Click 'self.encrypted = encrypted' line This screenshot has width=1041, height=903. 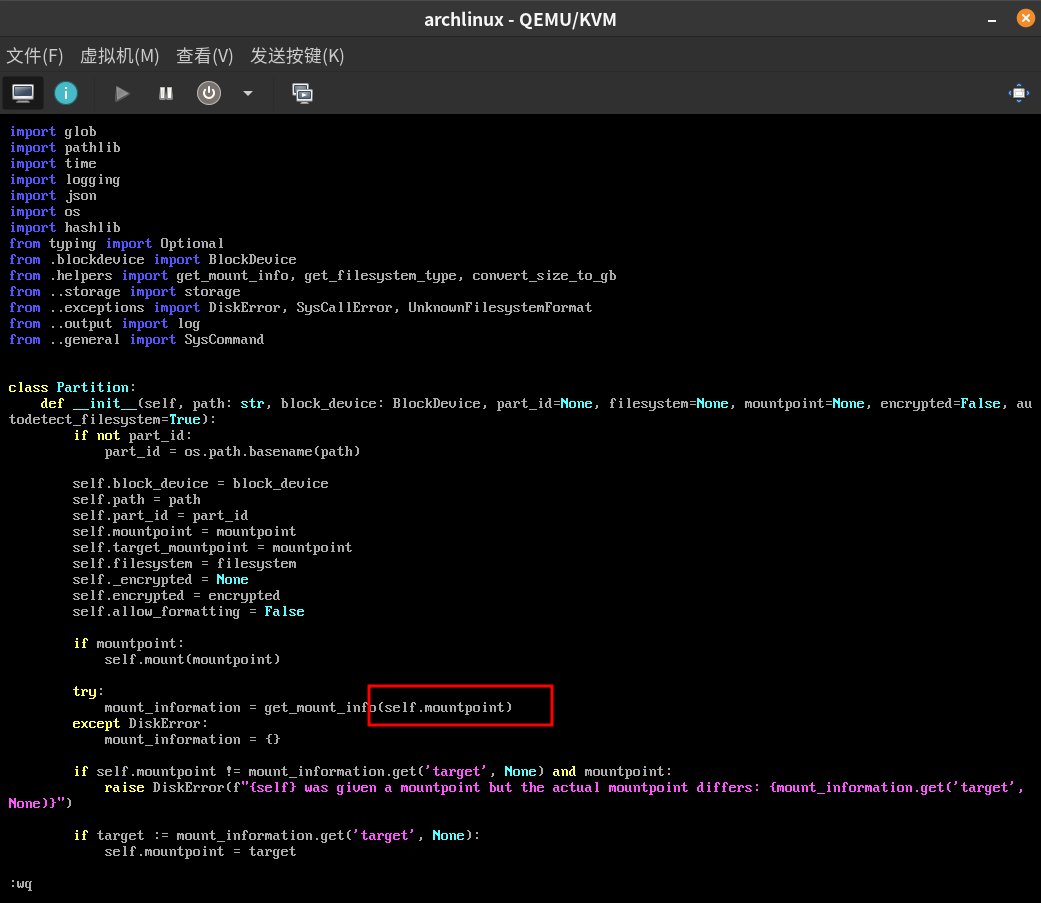[x=176, y=596]
